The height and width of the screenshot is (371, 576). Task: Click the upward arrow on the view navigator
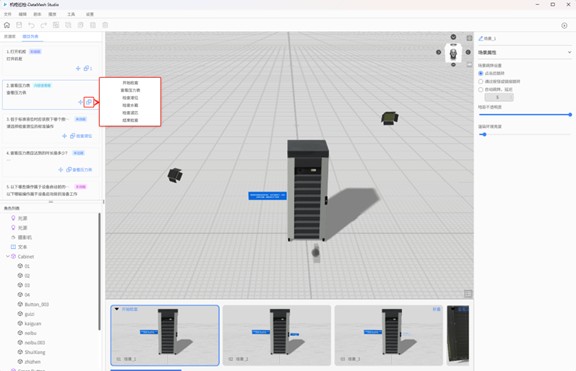[x=453, y=37]
